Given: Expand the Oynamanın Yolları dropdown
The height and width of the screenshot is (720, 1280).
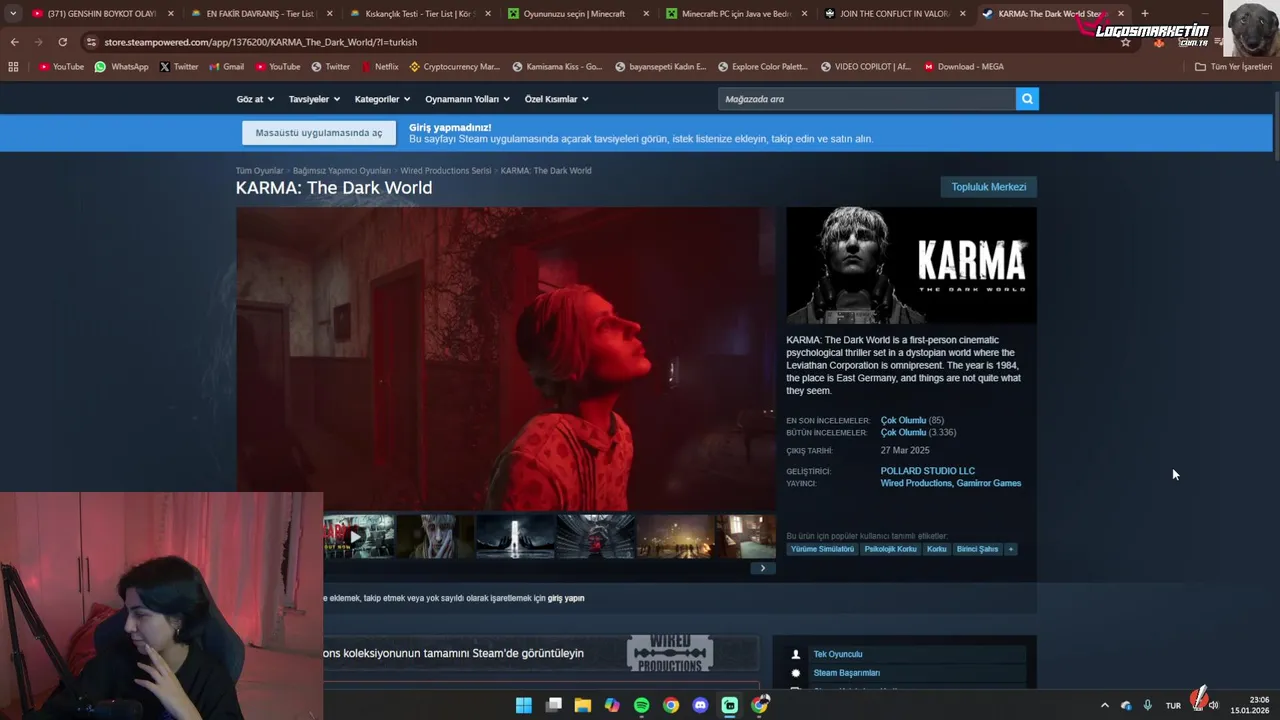Looking at the screenshot, I should tap(467, 99).
